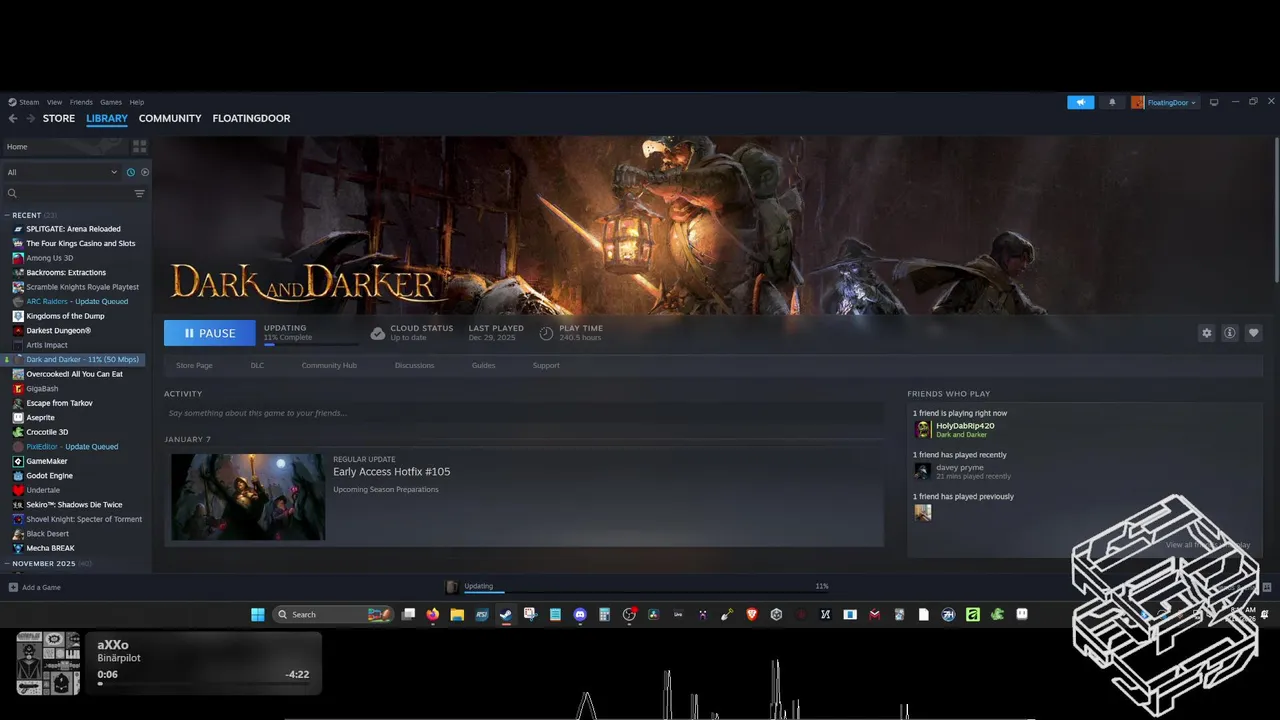Open the Community Hub link

click(329, 365)
